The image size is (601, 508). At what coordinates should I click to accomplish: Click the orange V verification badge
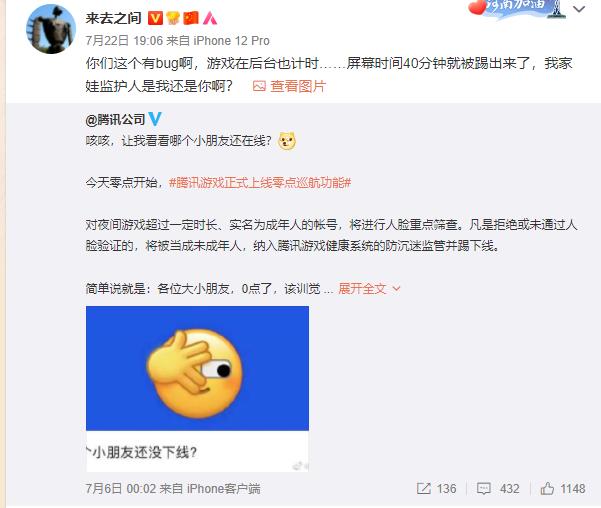tap(155, 18)
